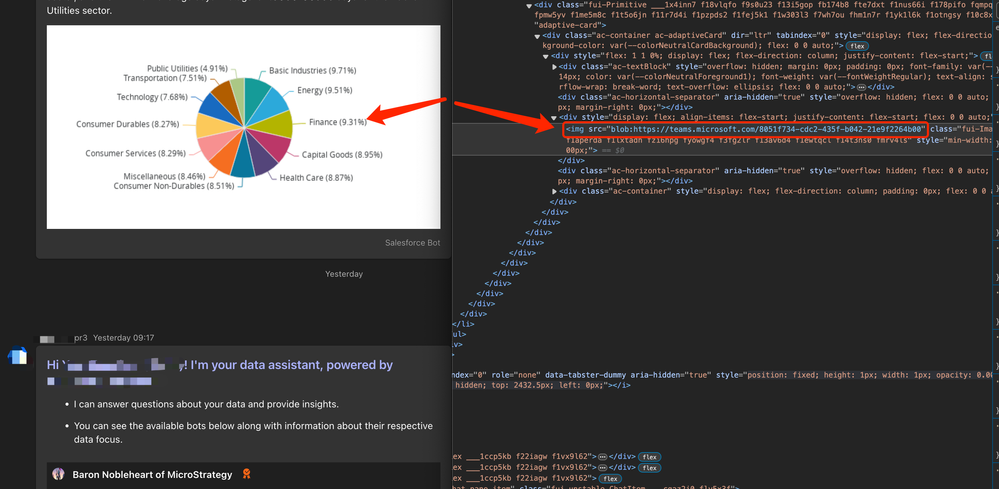Click the teal Basic Industries pie slice
Image resolution: width=999 pixels, height=489 pixels.
tap(256, 93)
